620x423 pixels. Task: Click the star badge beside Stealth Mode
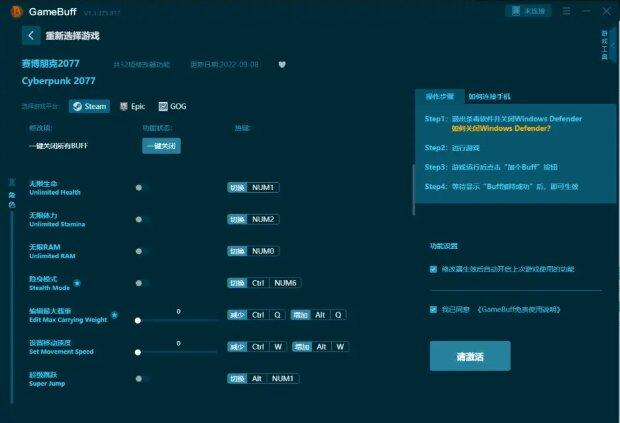click(78, 283)
